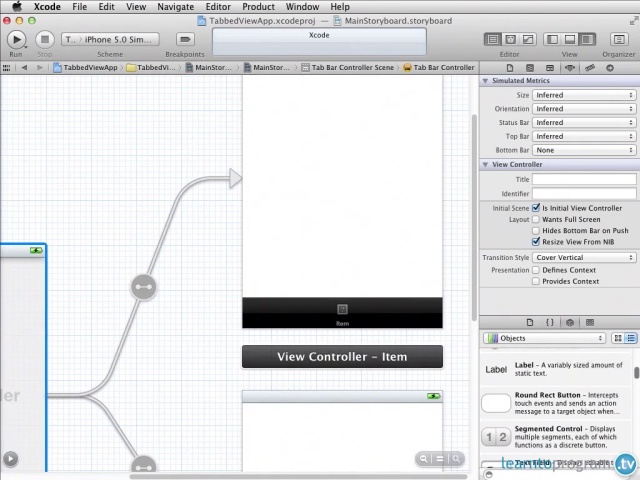Viewport: 640px width, 480px height.
Task: Zoom out of the storyboard canvas
Action: click(424, 459)
